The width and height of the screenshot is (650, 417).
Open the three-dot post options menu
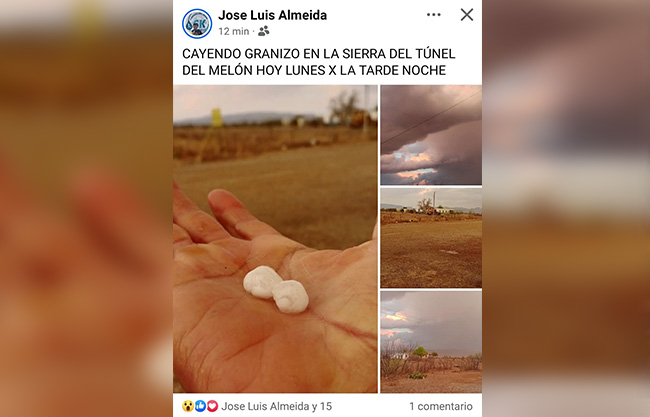click(434, 15)
